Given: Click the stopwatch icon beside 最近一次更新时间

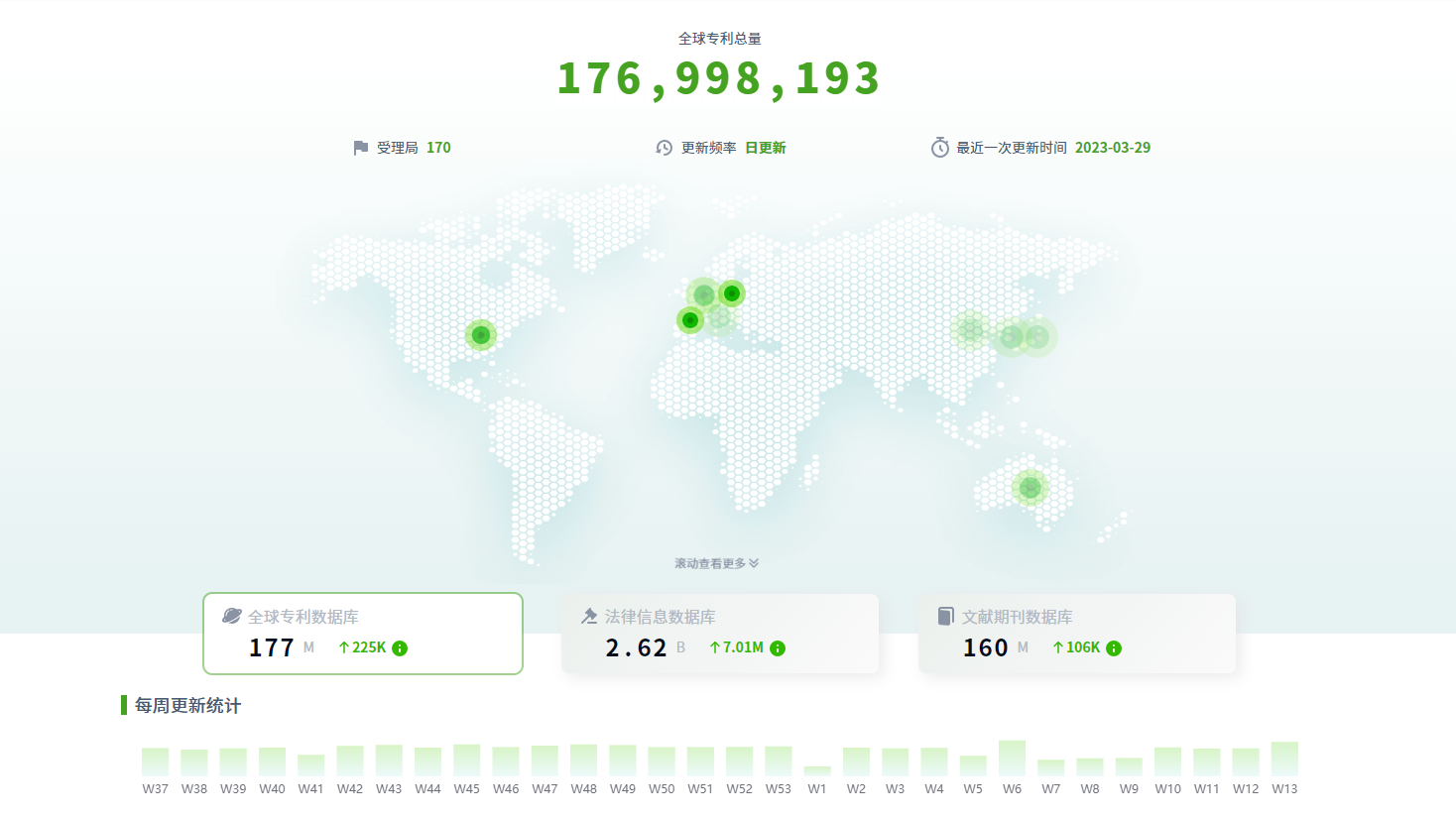Looking at the screenshot, I should click(939, 148).
